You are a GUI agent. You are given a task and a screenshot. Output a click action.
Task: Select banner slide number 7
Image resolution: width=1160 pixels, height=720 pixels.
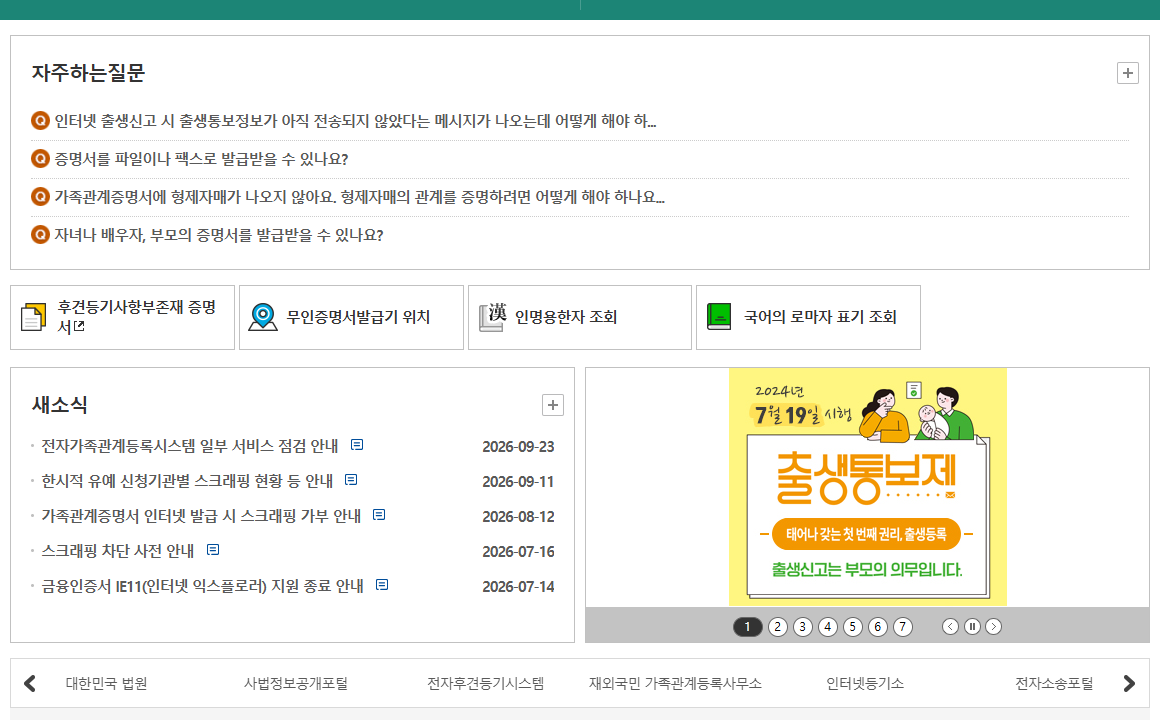tap(903, 627)
